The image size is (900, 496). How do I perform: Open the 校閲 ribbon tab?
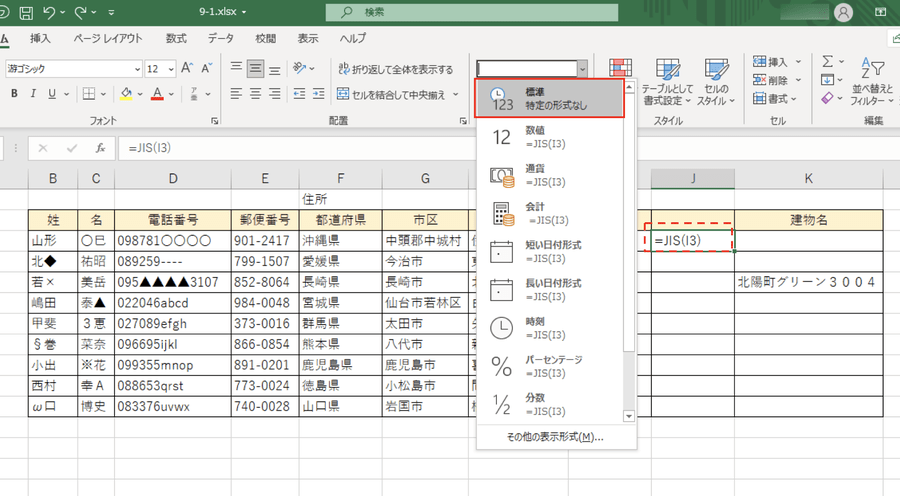pos(265,38)
